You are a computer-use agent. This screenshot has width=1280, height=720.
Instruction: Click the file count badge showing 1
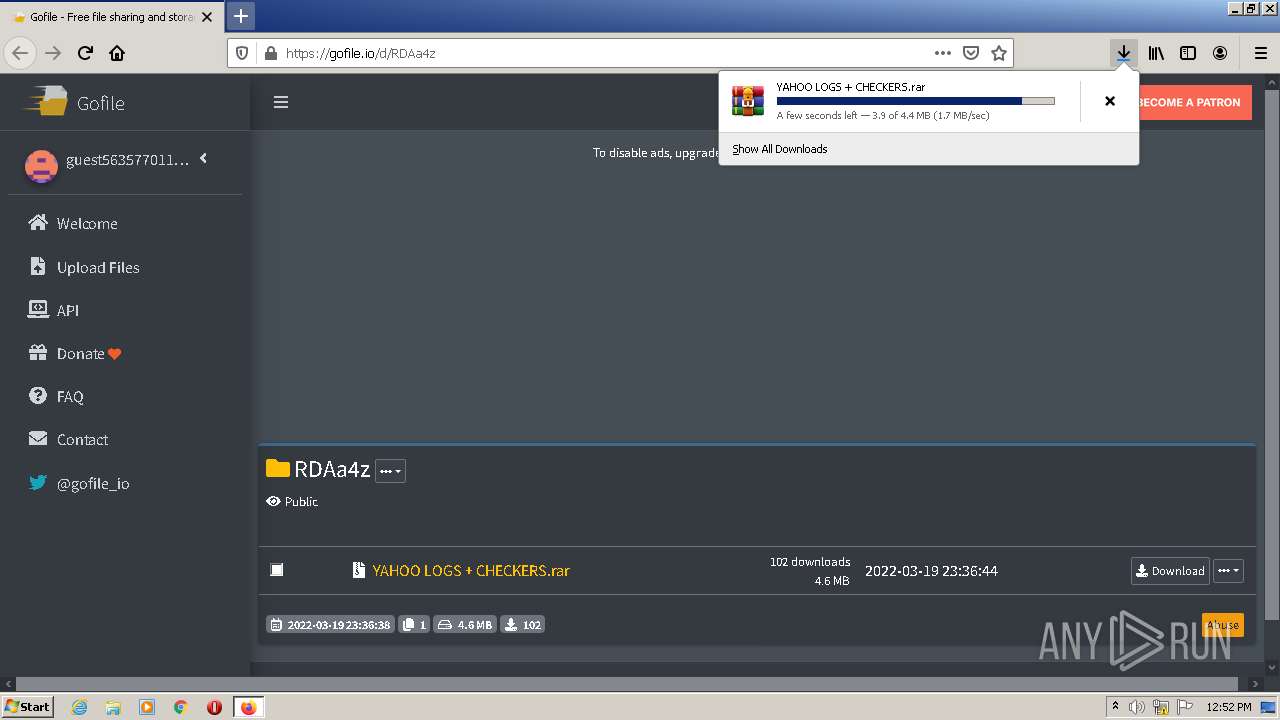[x=414, y=624]
